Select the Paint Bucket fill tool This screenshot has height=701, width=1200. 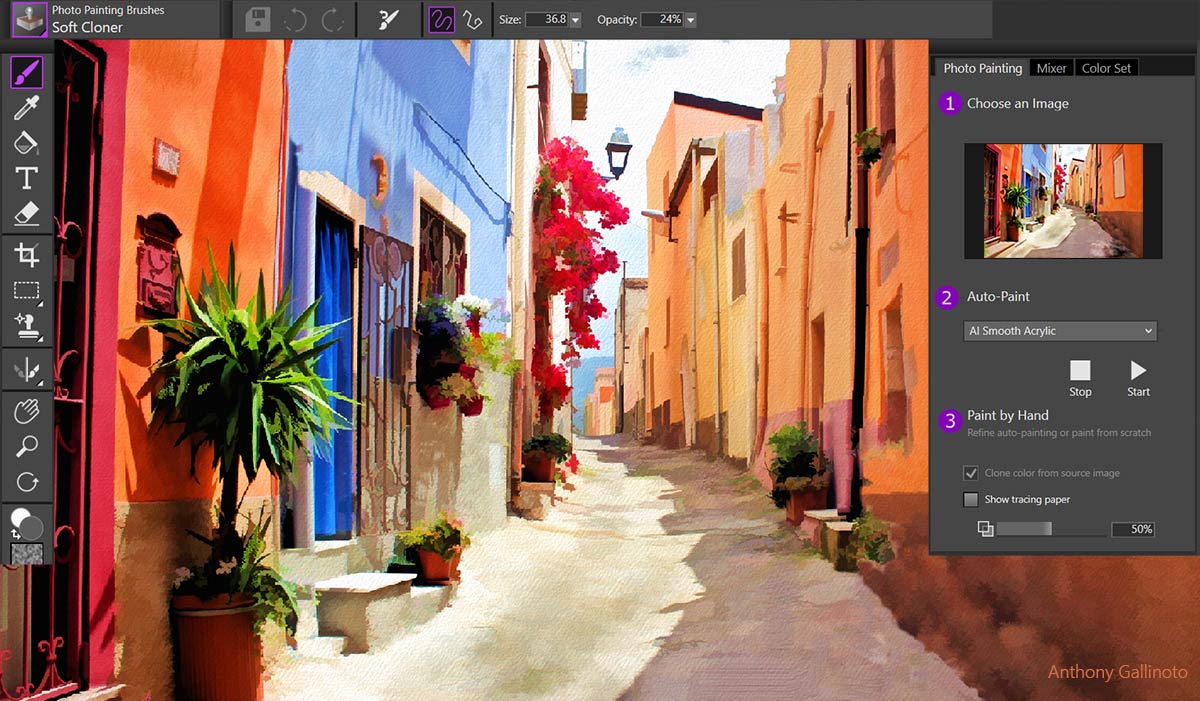coord(26,143)
